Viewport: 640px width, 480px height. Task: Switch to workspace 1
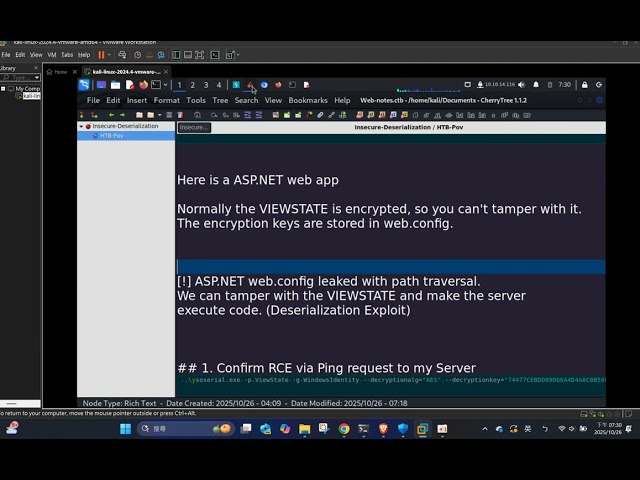(x=179, y=85)
